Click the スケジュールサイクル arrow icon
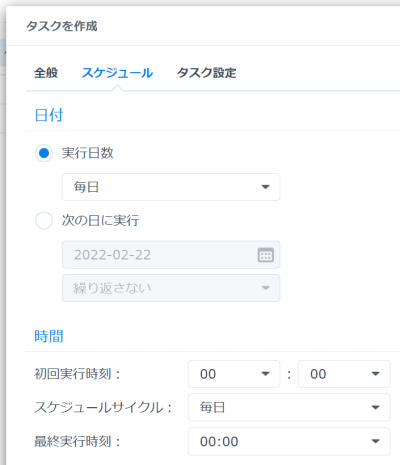 376,407
